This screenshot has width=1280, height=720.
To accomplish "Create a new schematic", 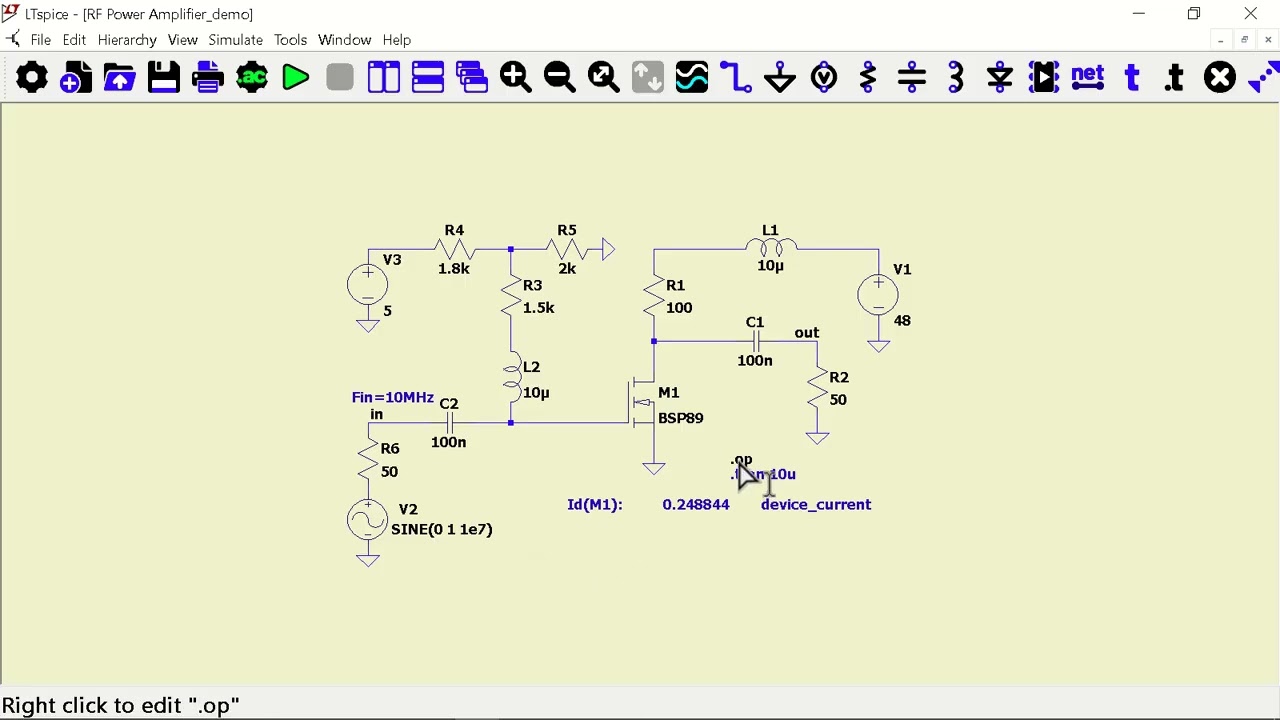I will click(x=75, y=77).
